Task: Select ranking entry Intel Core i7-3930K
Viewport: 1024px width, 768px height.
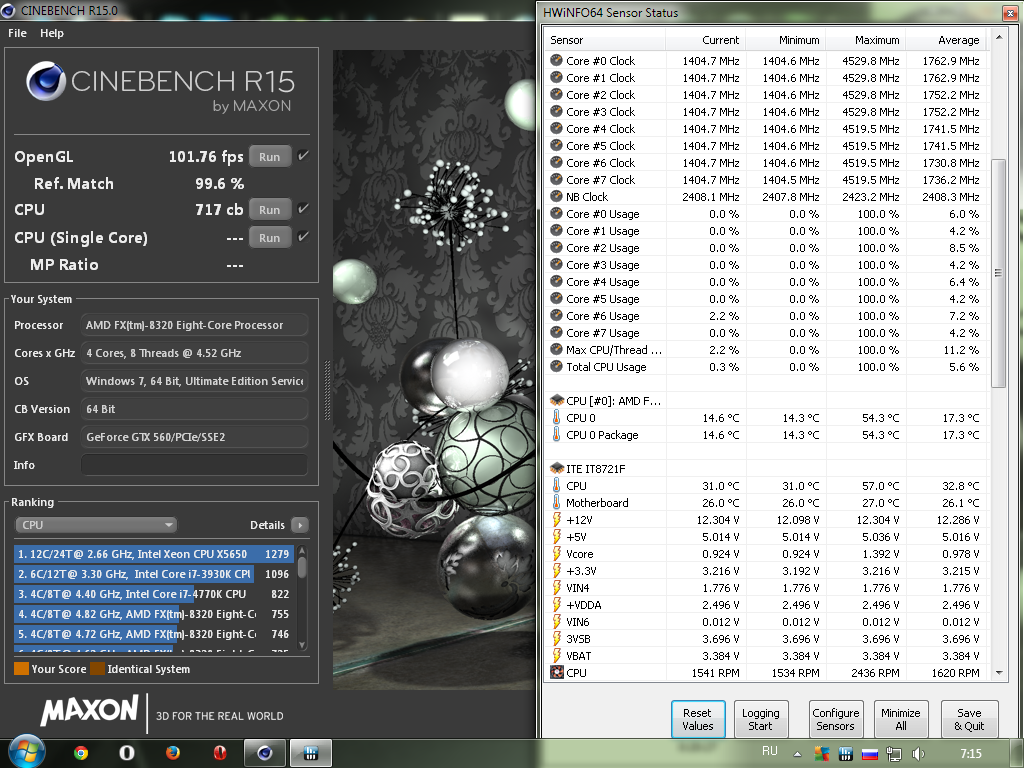Action: coord(154,574)
